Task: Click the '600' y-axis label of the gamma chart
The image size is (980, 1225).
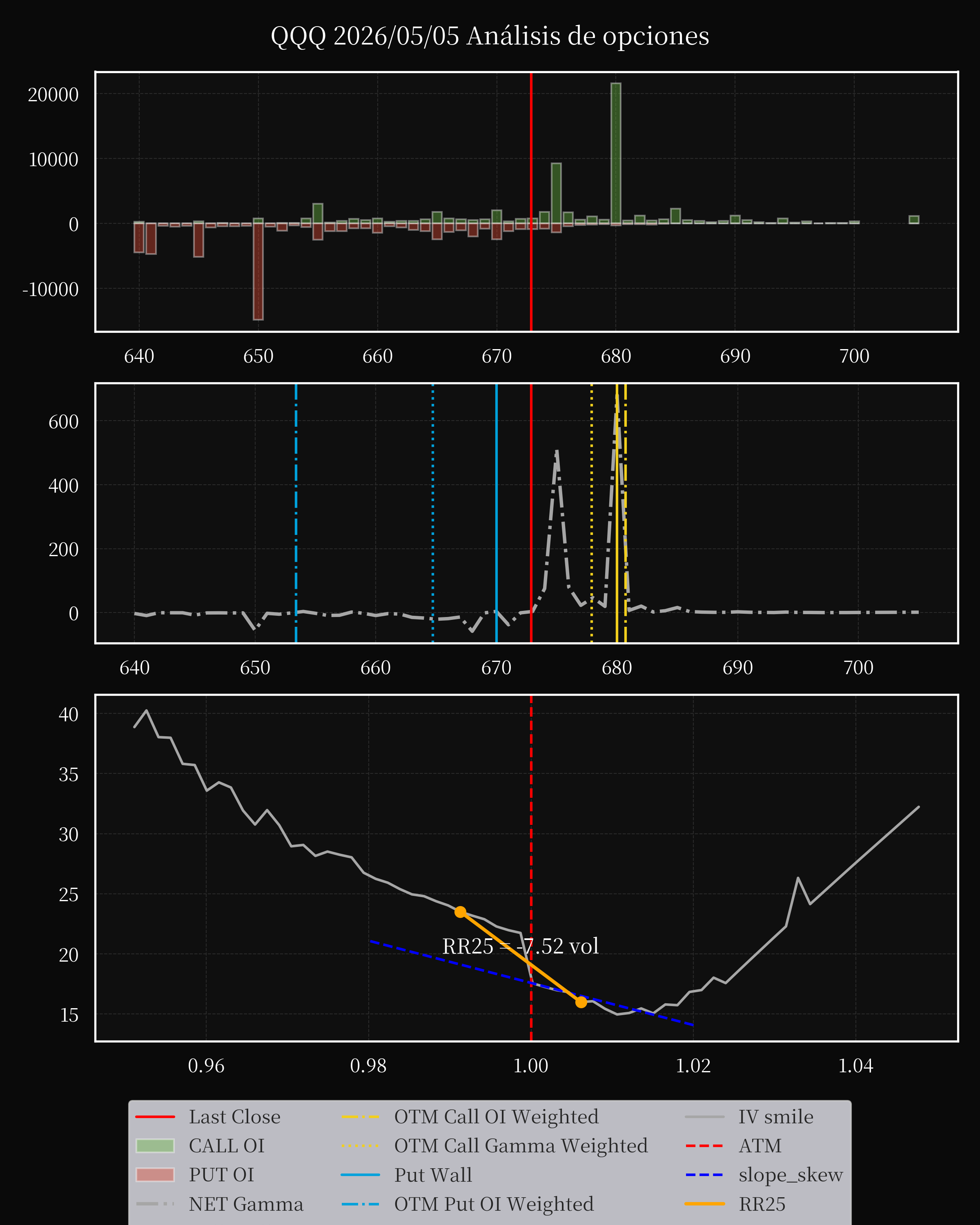Action: [64, 421]
